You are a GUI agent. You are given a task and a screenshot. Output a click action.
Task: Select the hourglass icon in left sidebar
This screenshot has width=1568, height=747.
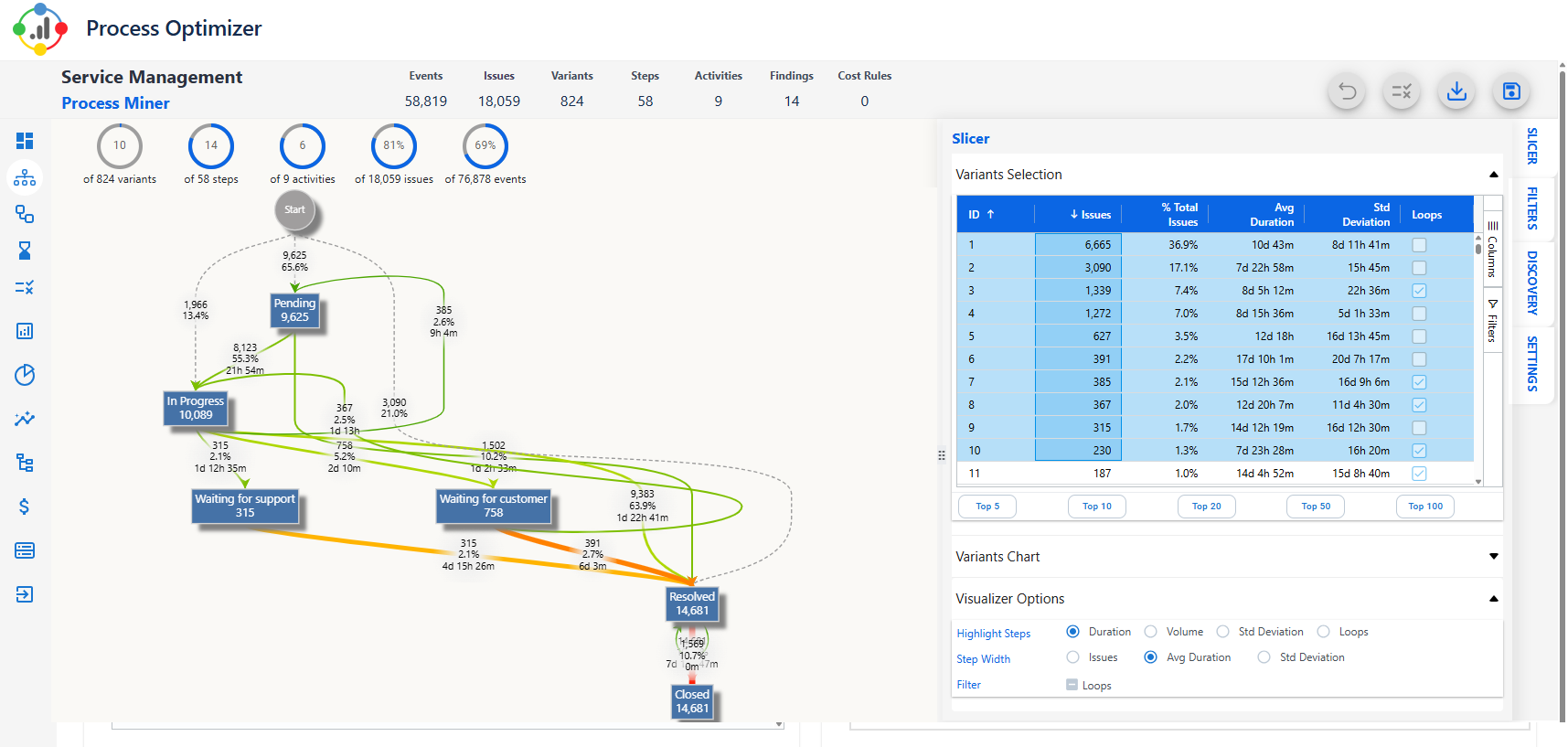25,251
